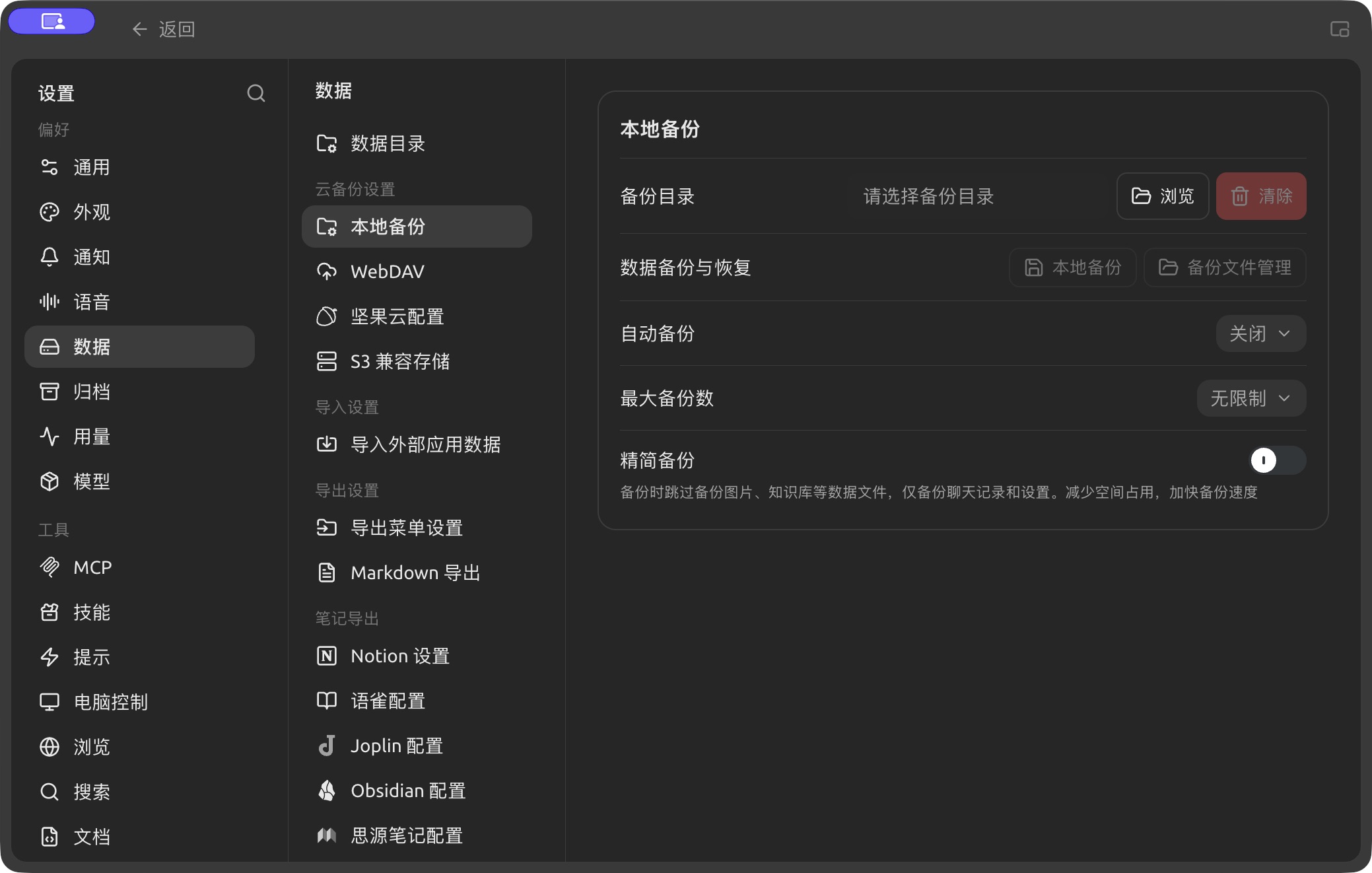
Task: Click the picture-in-picture window icon top-right
Action: pyautogui.click(x=1339, y=29)
